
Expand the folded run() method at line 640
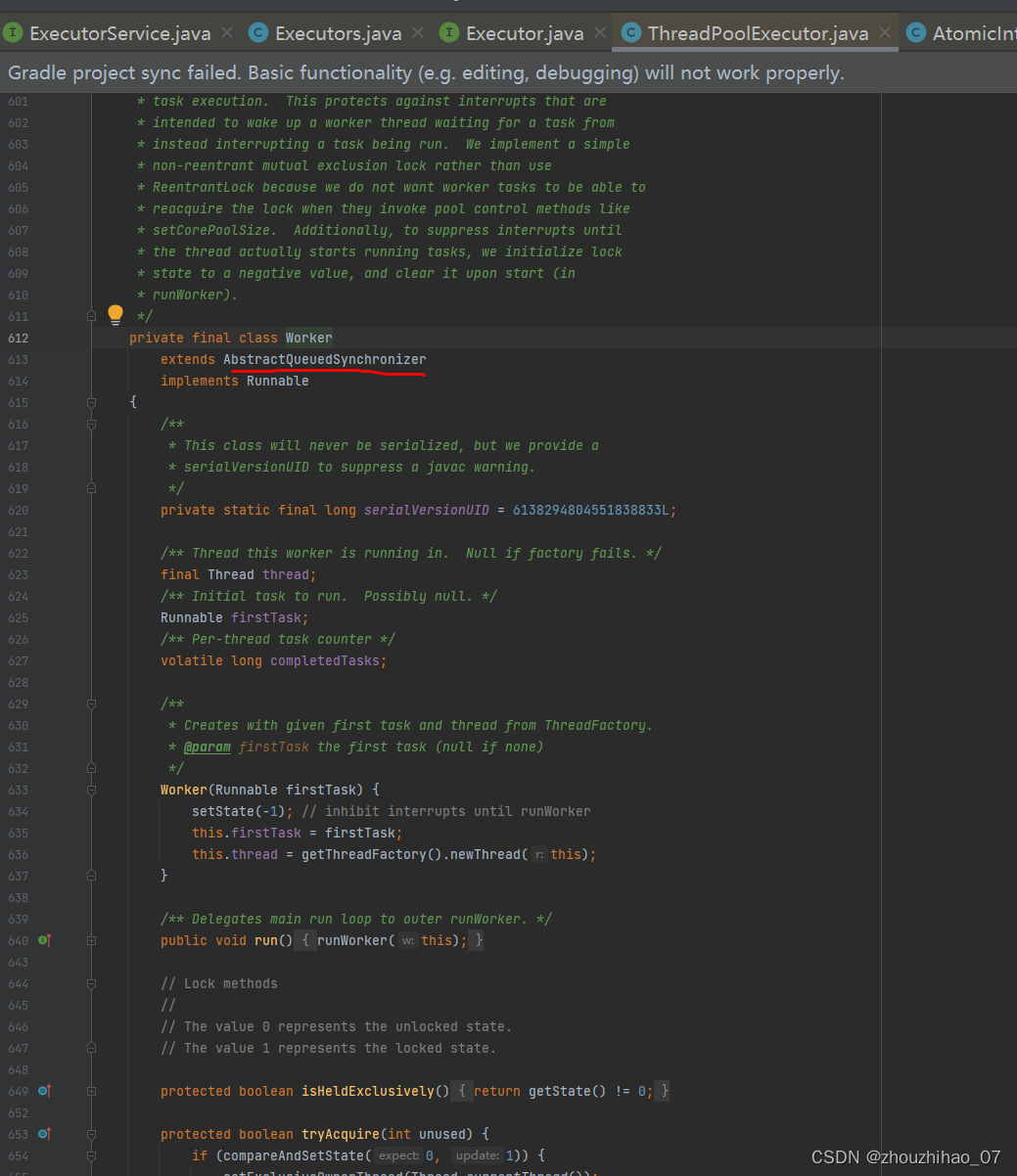tap(91, 940)
